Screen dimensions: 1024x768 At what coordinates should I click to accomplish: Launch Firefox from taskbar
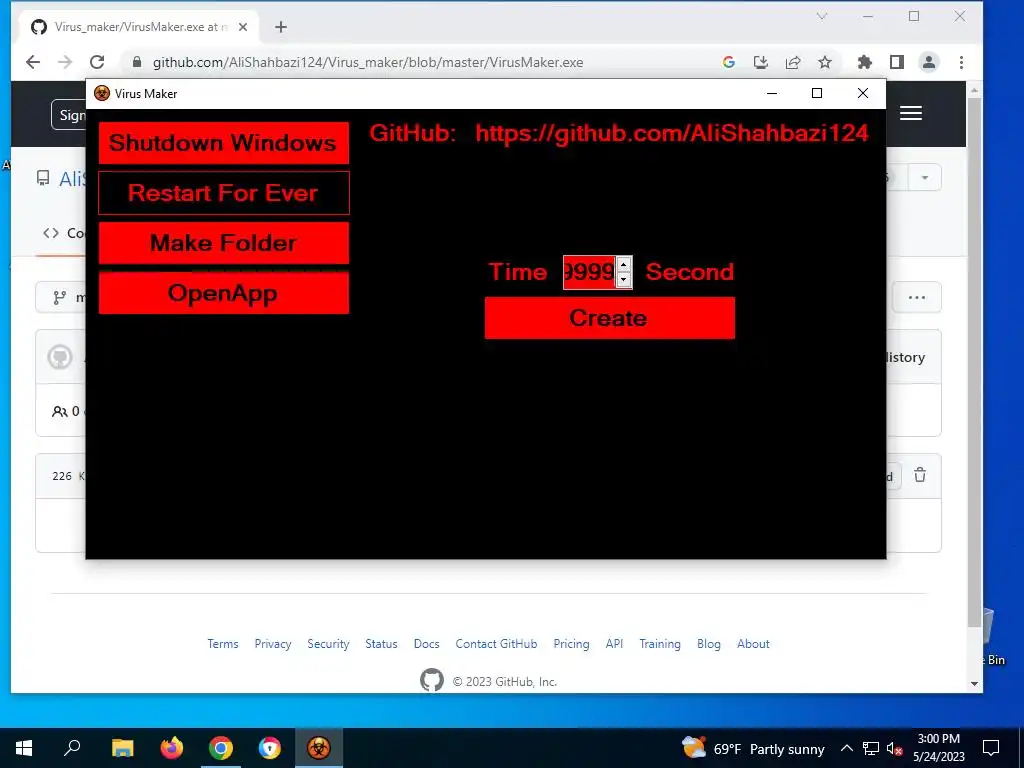pos(172,748)
